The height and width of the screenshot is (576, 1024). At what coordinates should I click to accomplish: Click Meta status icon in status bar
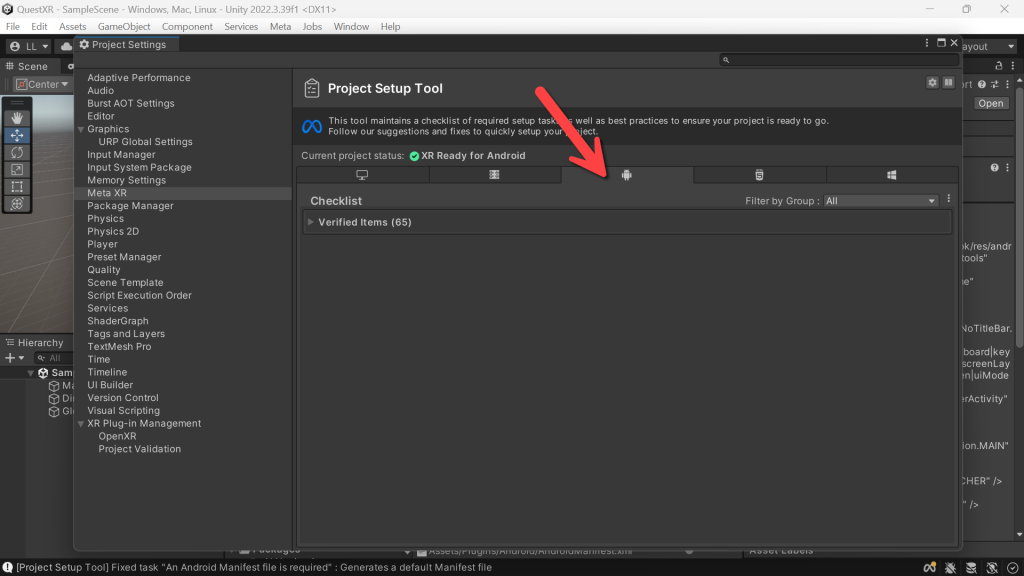[x=929, y=568]
